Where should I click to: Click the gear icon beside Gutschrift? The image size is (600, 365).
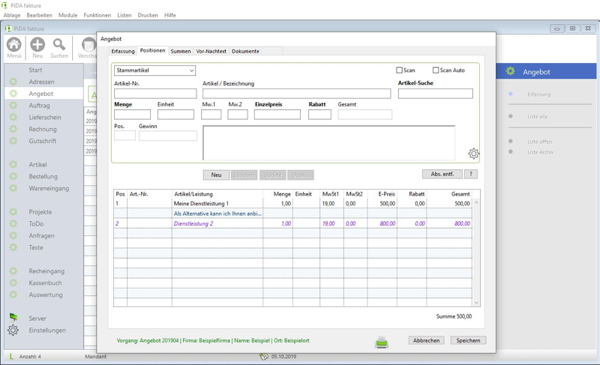tap(13, 141)
